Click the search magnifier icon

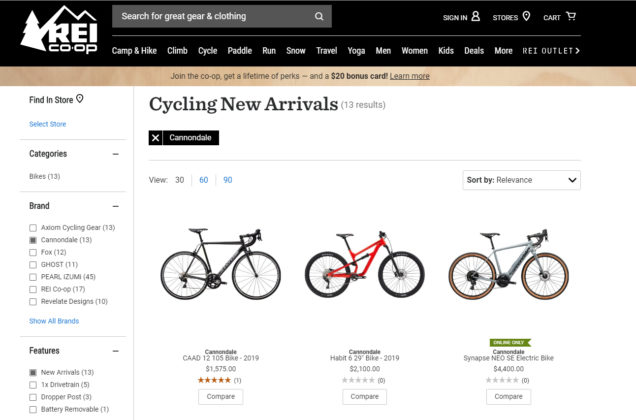tap(319, 17)
